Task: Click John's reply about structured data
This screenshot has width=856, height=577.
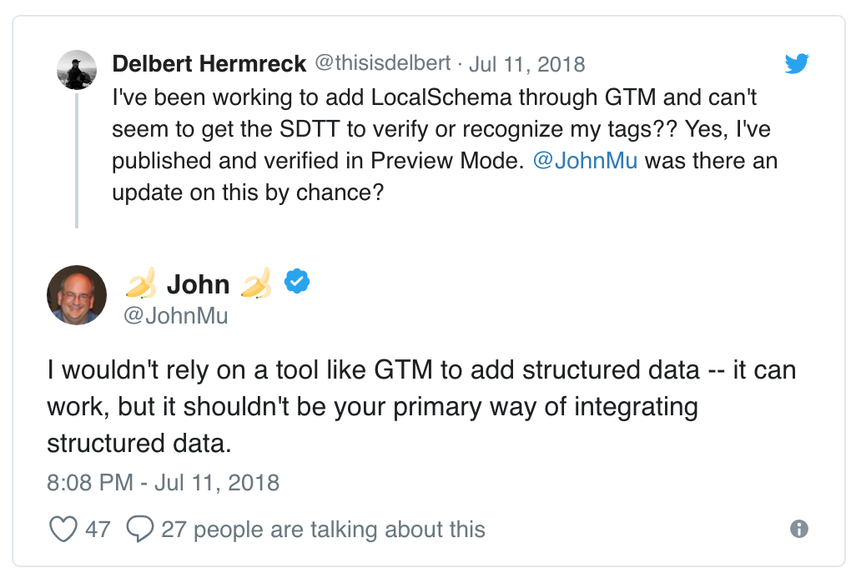Action: pos(421,406)
